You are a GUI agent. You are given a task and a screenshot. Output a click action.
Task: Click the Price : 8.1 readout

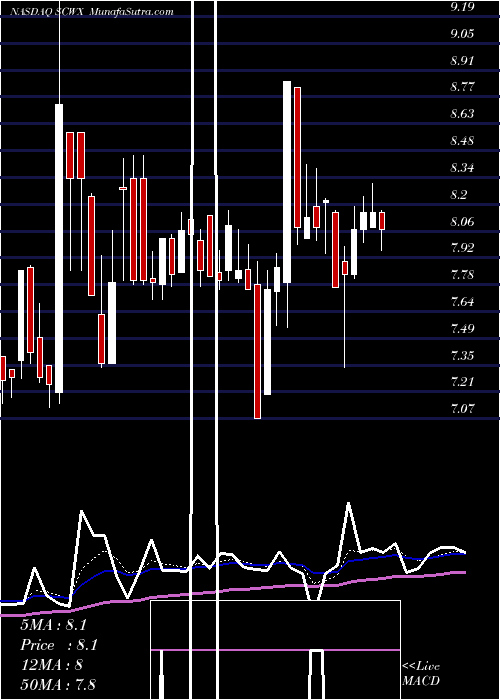59,645
